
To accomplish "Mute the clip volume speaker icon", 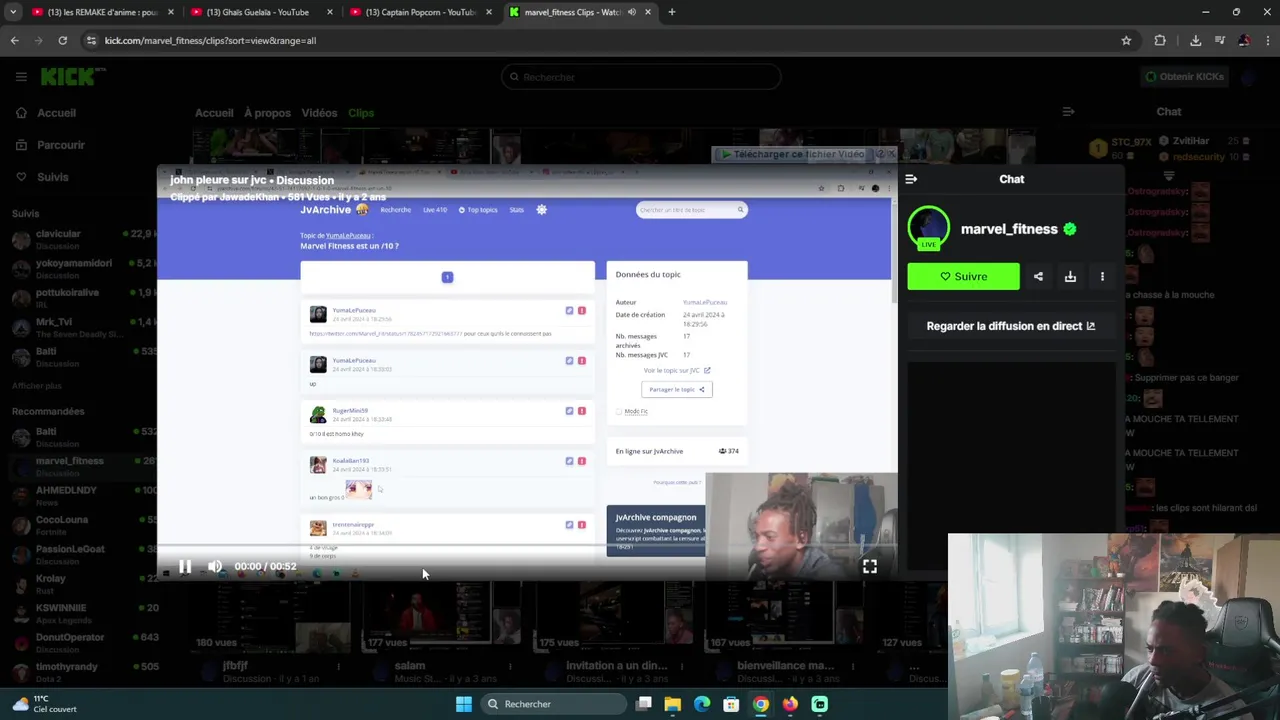I will click(x=215, y=566).
